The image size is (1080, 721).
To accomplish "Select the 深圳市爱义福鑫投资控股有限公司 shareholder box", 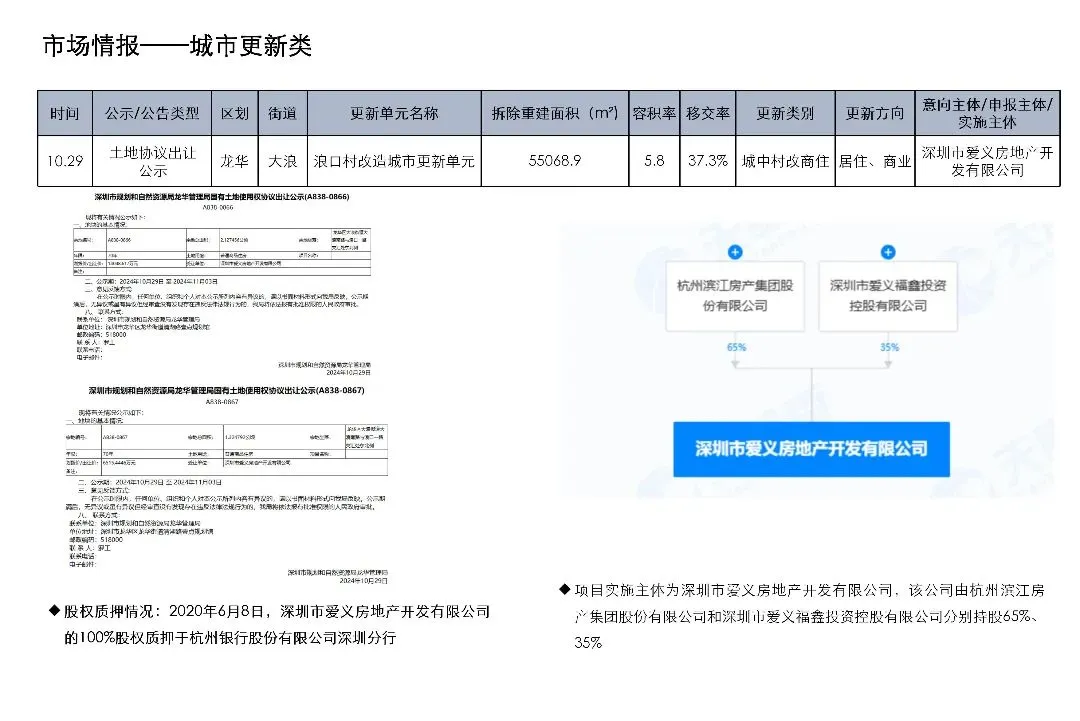I will [888, 295].
